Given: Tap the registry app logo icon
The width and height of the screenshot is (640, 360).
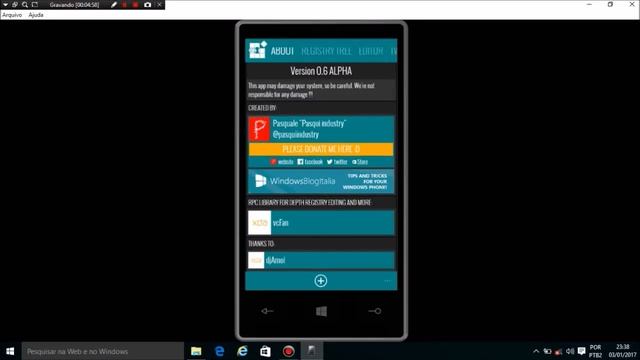Looking at the screenshot, I should [x=258, y=50].
